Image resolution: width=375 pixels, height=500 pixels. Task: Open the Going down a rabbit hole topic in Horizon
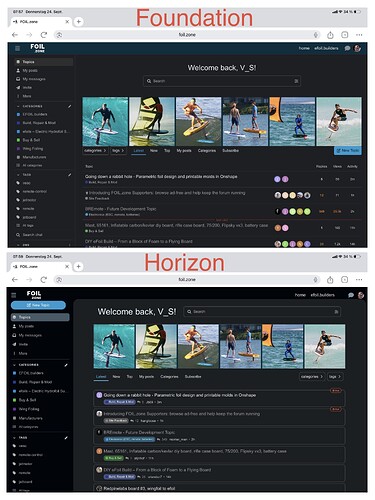coord(180,395)
